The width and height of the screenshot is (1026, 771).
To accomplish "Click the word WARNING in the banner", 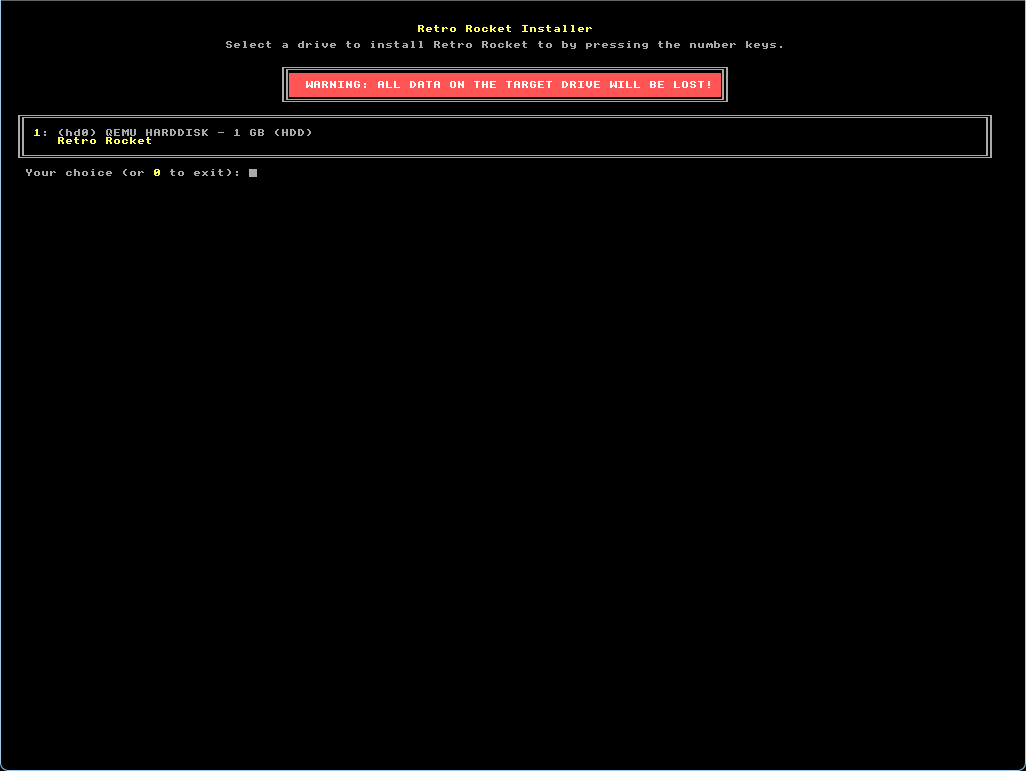I will (336, 85).
